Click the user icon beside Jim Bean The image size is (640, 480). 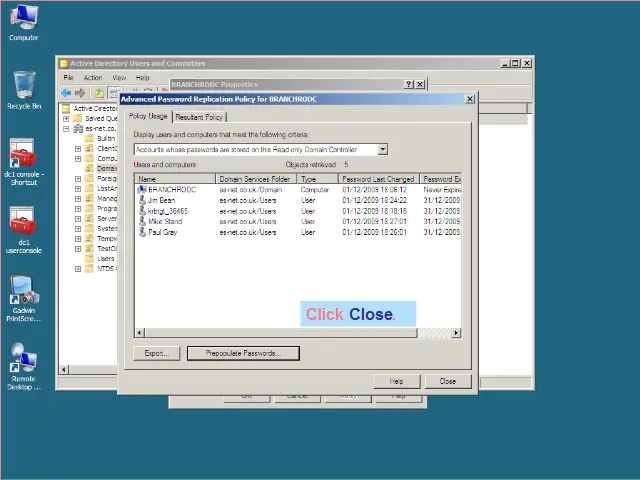click(x=142, y=200)
